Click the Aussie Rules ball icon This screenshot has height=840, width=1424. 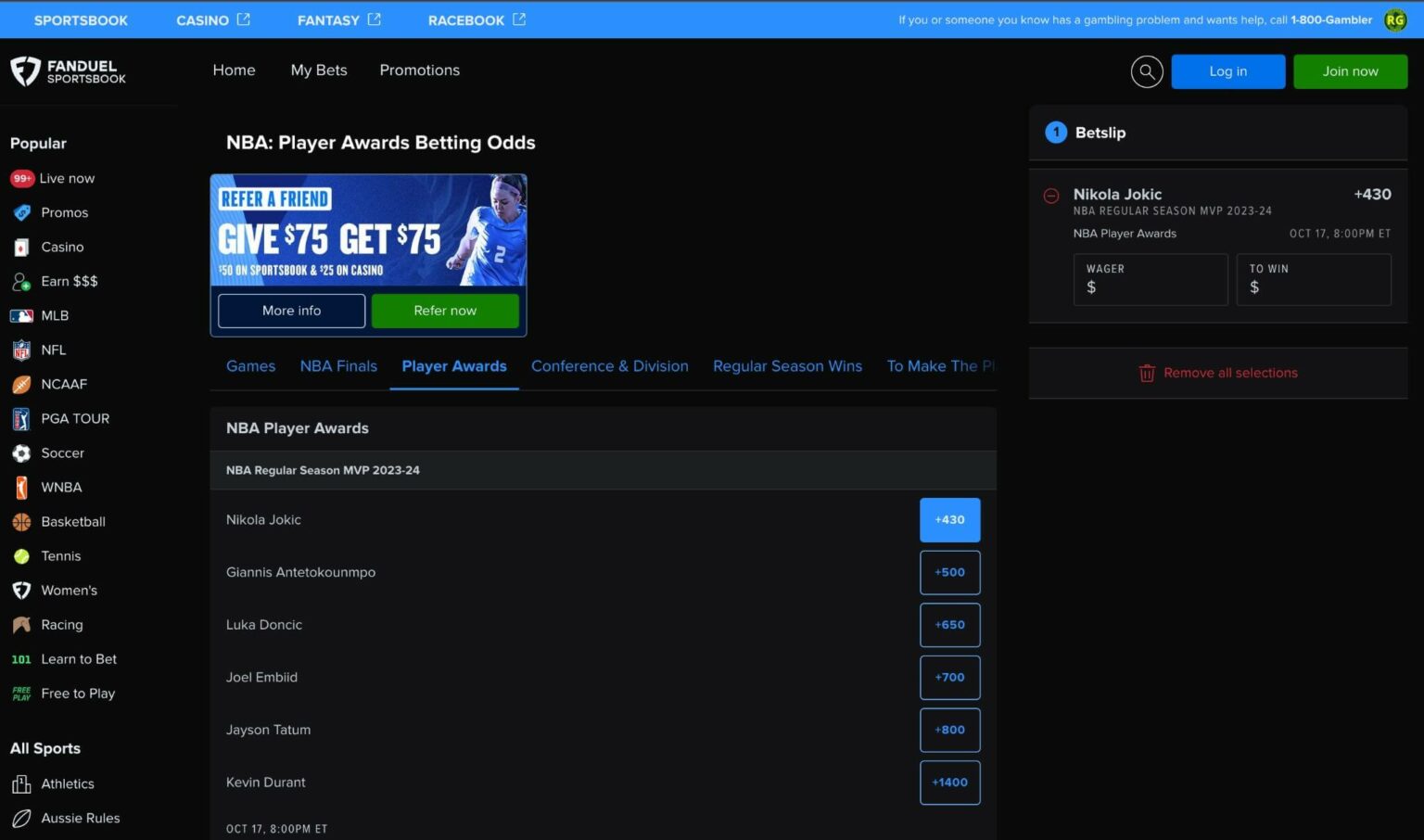[x=21, y=818]
